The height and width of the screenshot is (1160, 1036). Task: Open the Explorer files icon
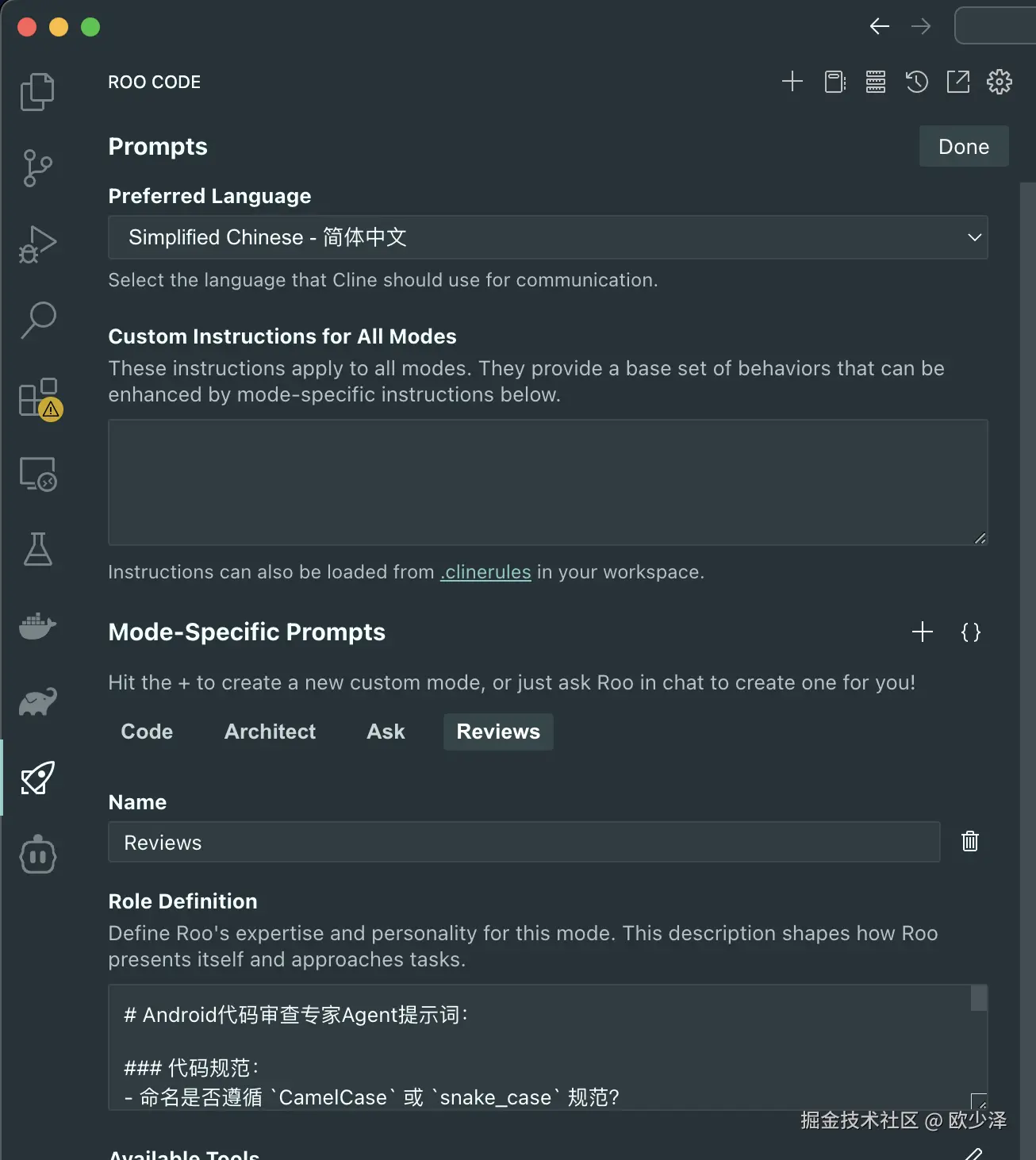[x=37, y=91]
